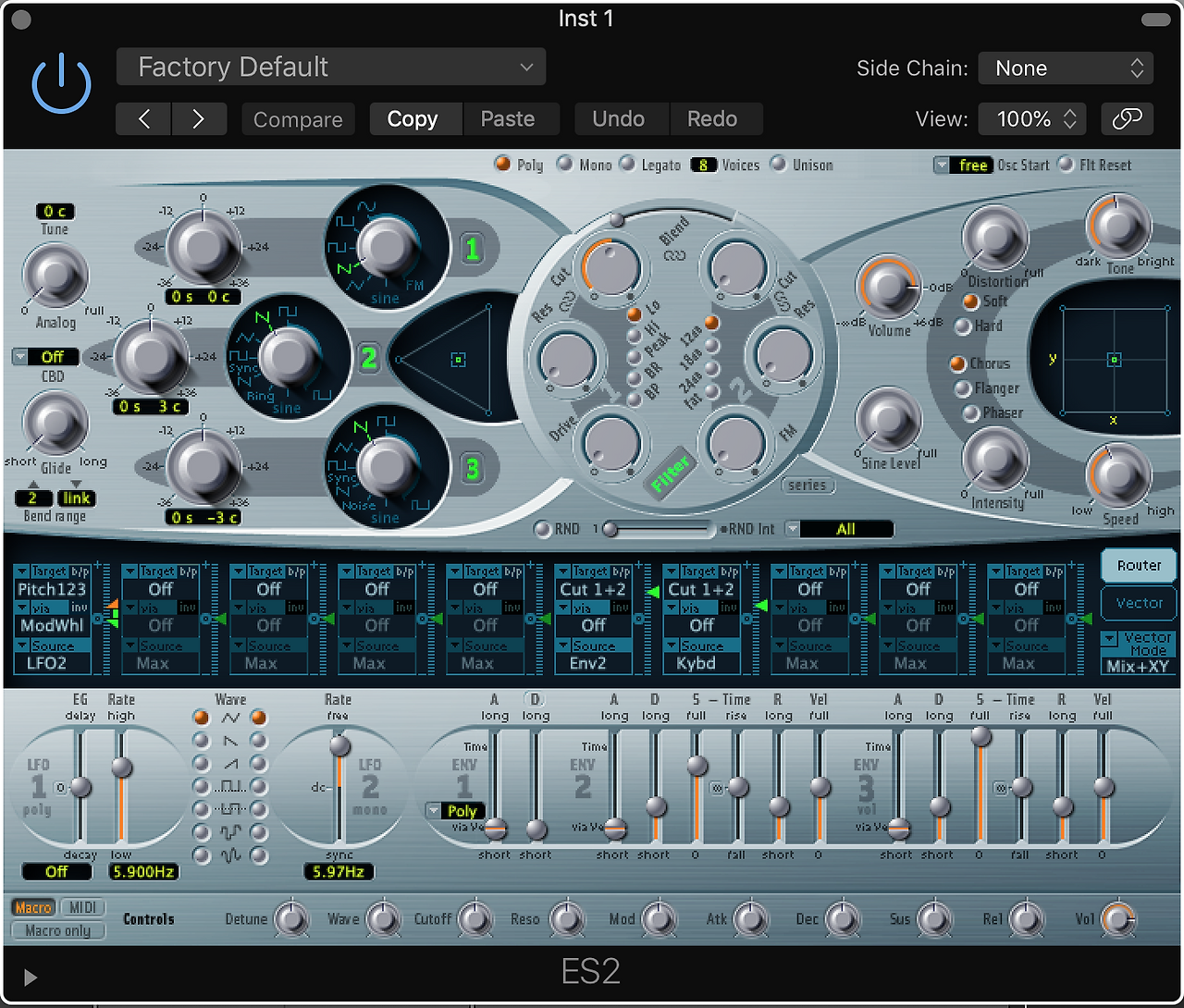
Task: Set filter 1 to Peak mode
Action: click(x=634, y=356)
